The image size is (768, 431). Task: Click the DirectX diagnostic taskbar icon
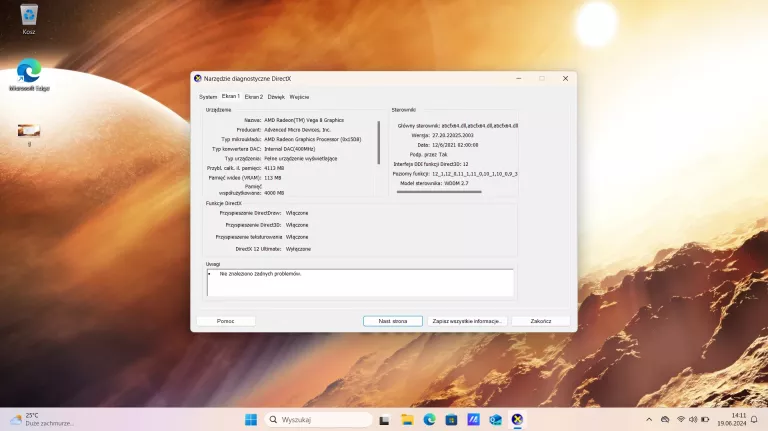click(517, 419)
